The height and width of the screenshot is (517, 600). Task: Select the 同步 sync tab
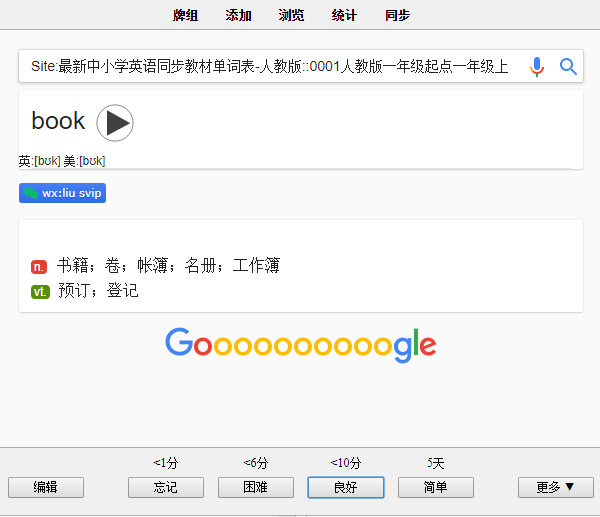[x=397, y=15]
